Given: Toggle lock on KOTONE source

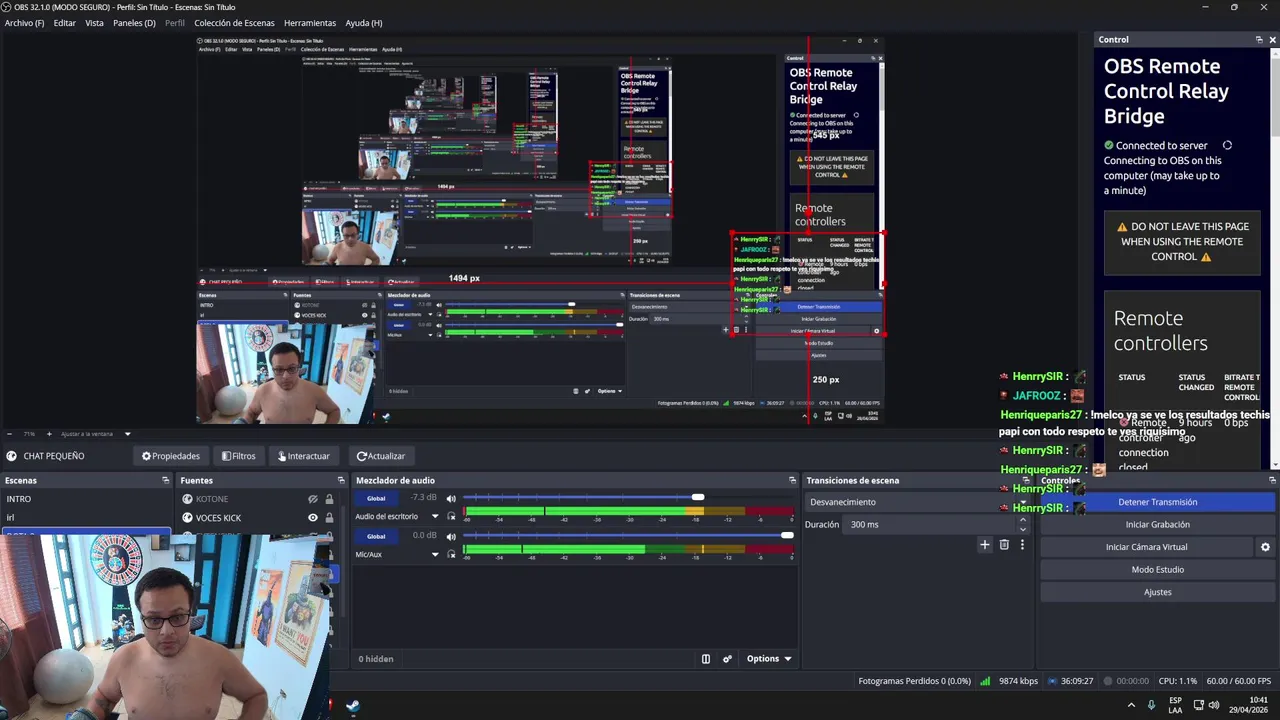Looking at the screenshot, I should 329,499.
